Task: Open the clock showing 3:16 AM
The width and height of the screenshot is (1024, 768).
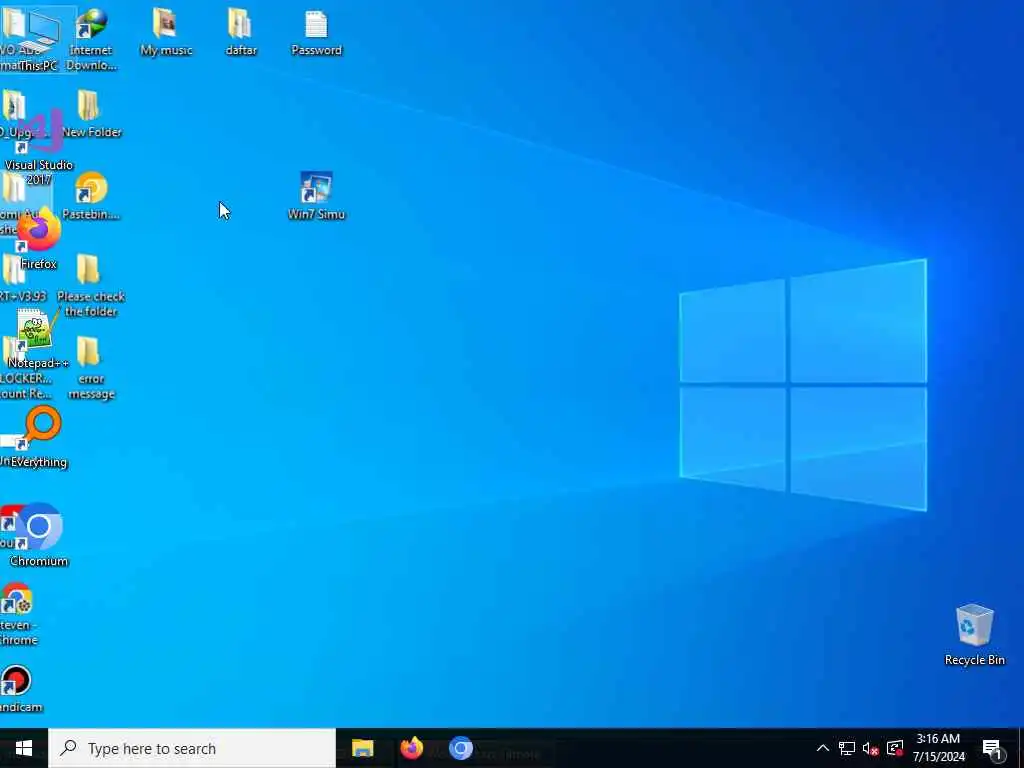Action: tap(938, 748)
